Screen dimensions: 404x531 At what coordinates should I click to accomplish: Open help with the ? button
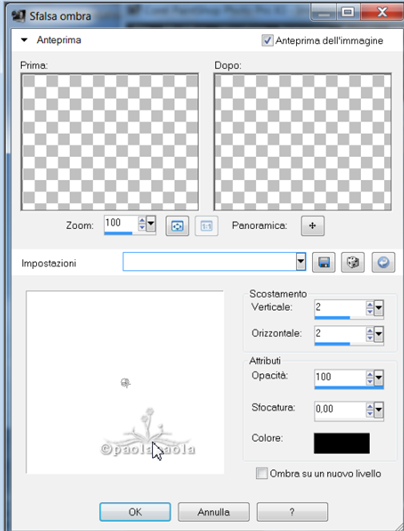[292, 512]
